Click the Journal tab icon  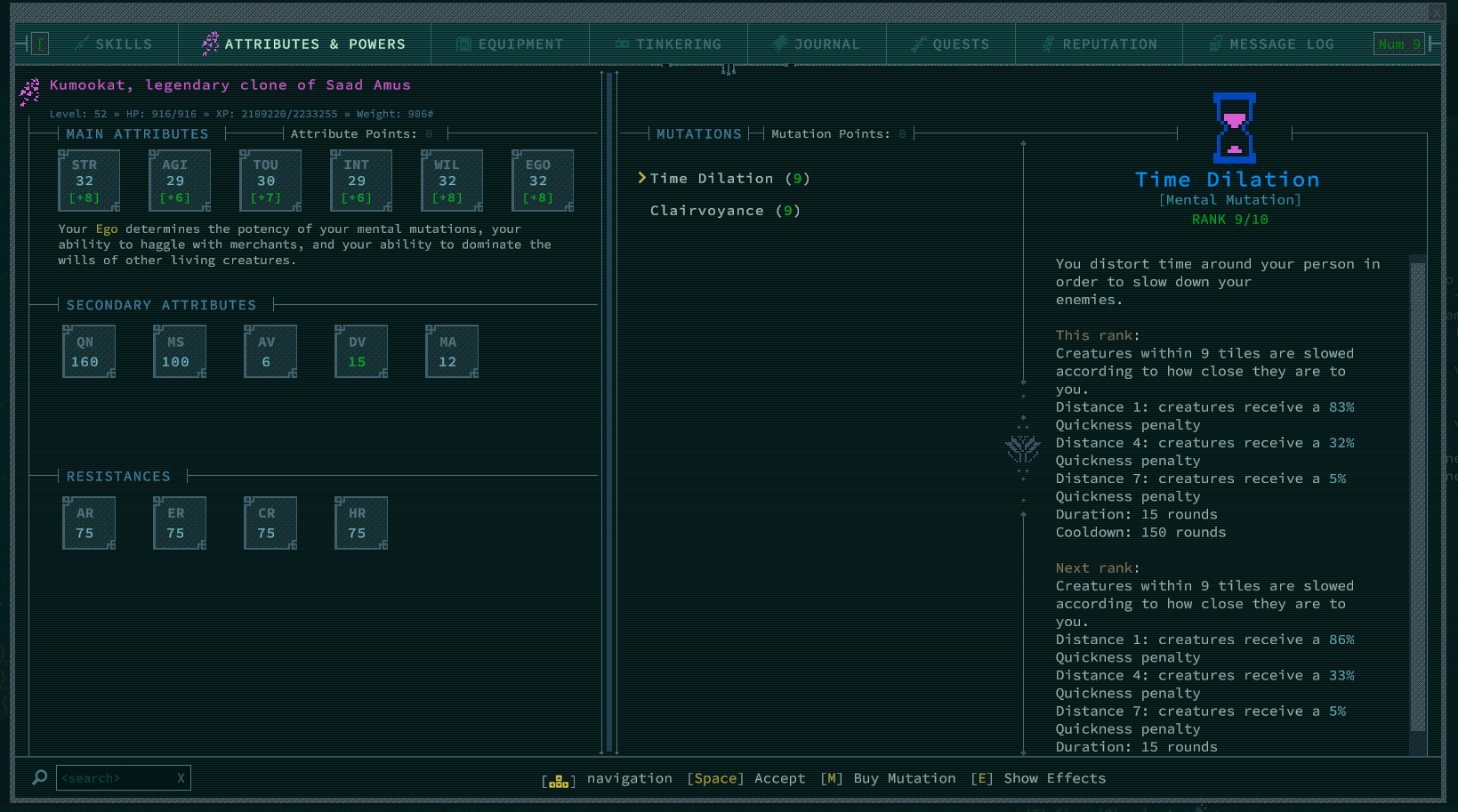click(780, 44)
